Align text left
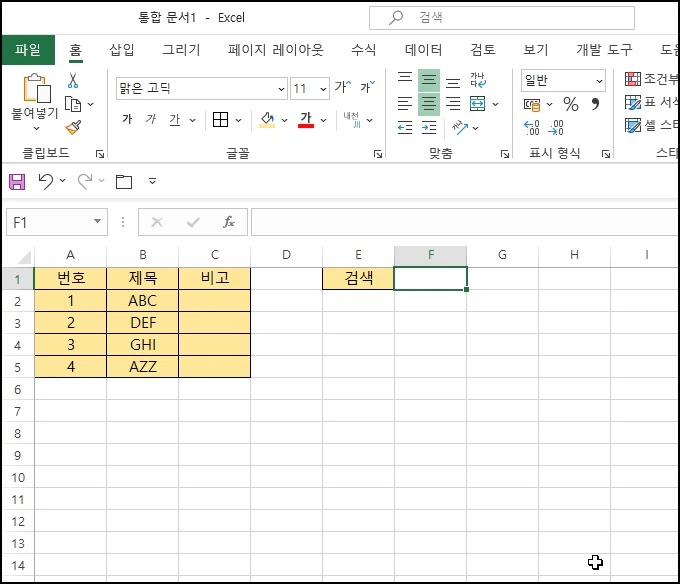Viewport: 680px width, 584px height. point(405,104)
